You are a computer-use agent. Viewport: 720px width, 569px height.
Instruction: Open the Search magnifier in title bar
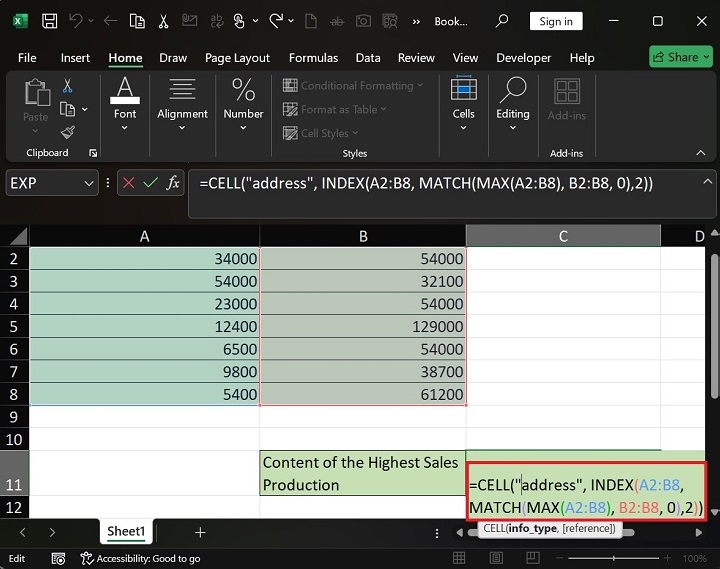click(503, 21)
